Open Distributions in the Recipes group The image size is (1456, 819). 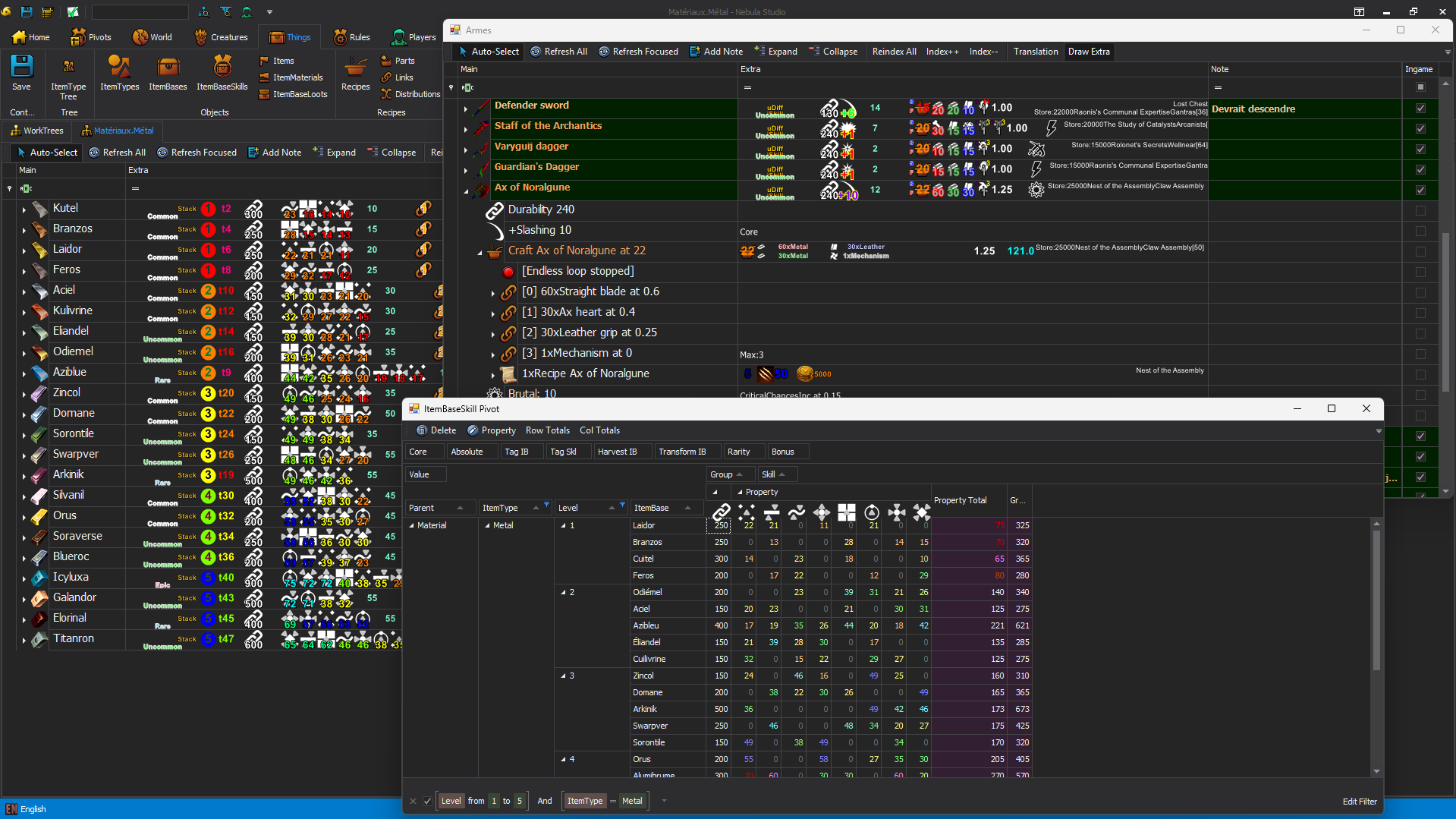(x=410, y=94)
